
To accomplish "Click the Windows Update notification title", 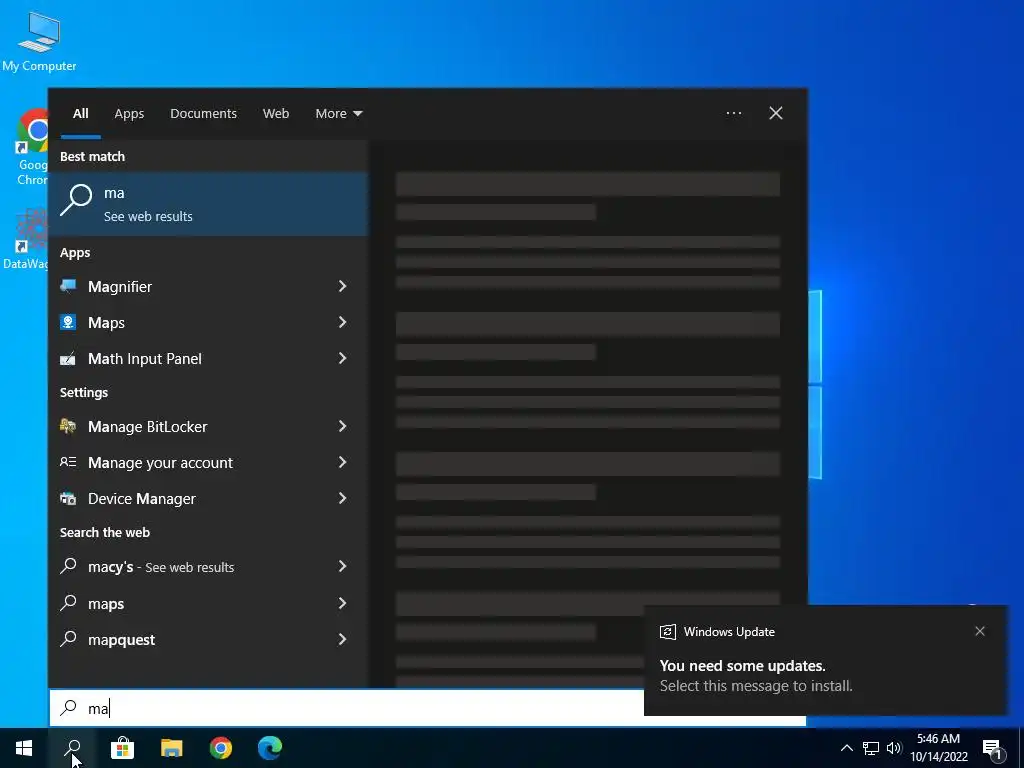I will (729, 632).
